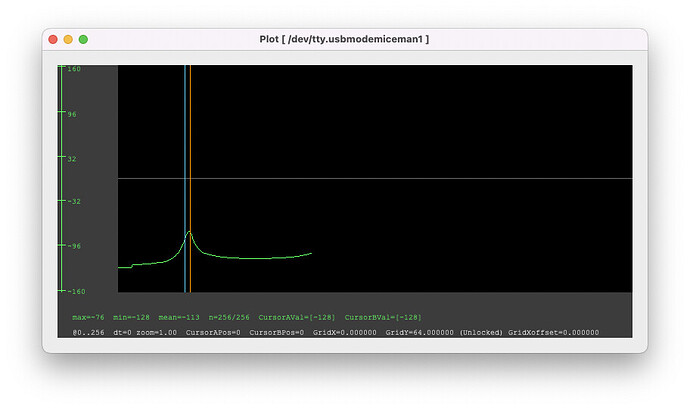Click the CursorBPos=0 readout
Screen dimensions: 690x408
pyautogui.click(x=276, y=333)
